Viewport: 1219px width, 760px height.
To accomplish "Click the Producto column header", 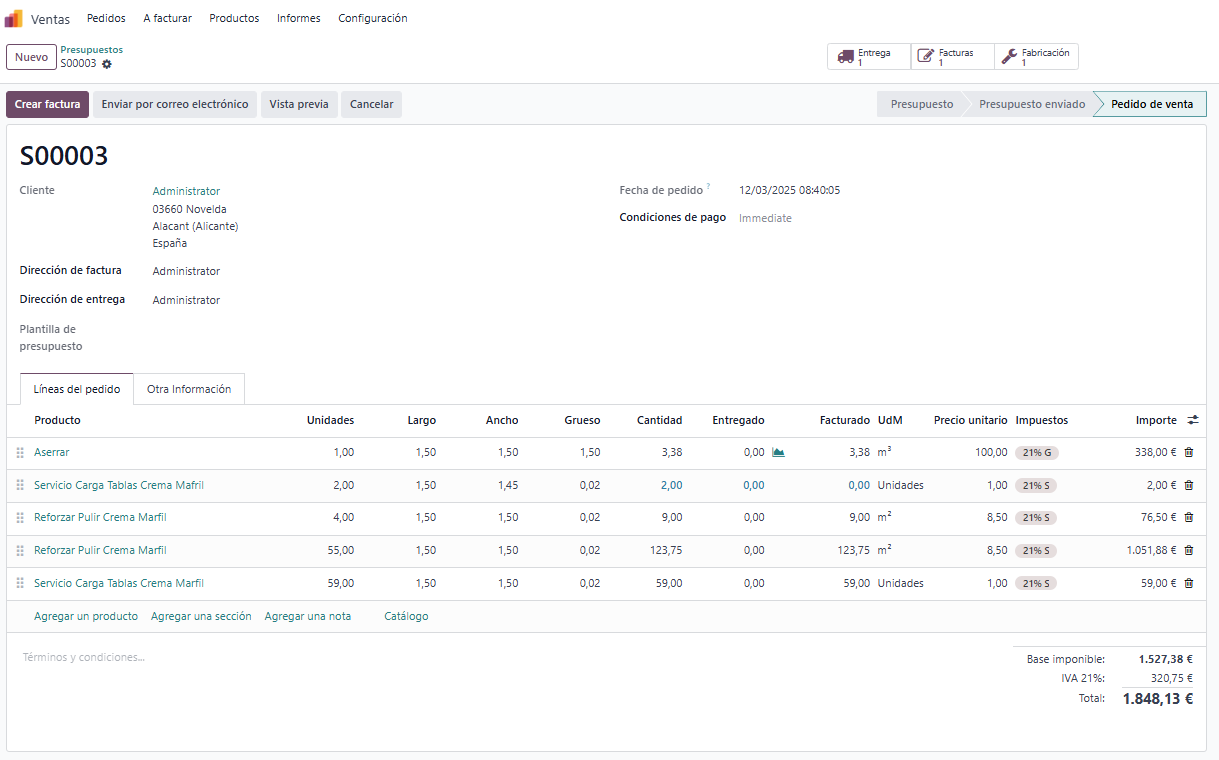I will coord(57,420).
